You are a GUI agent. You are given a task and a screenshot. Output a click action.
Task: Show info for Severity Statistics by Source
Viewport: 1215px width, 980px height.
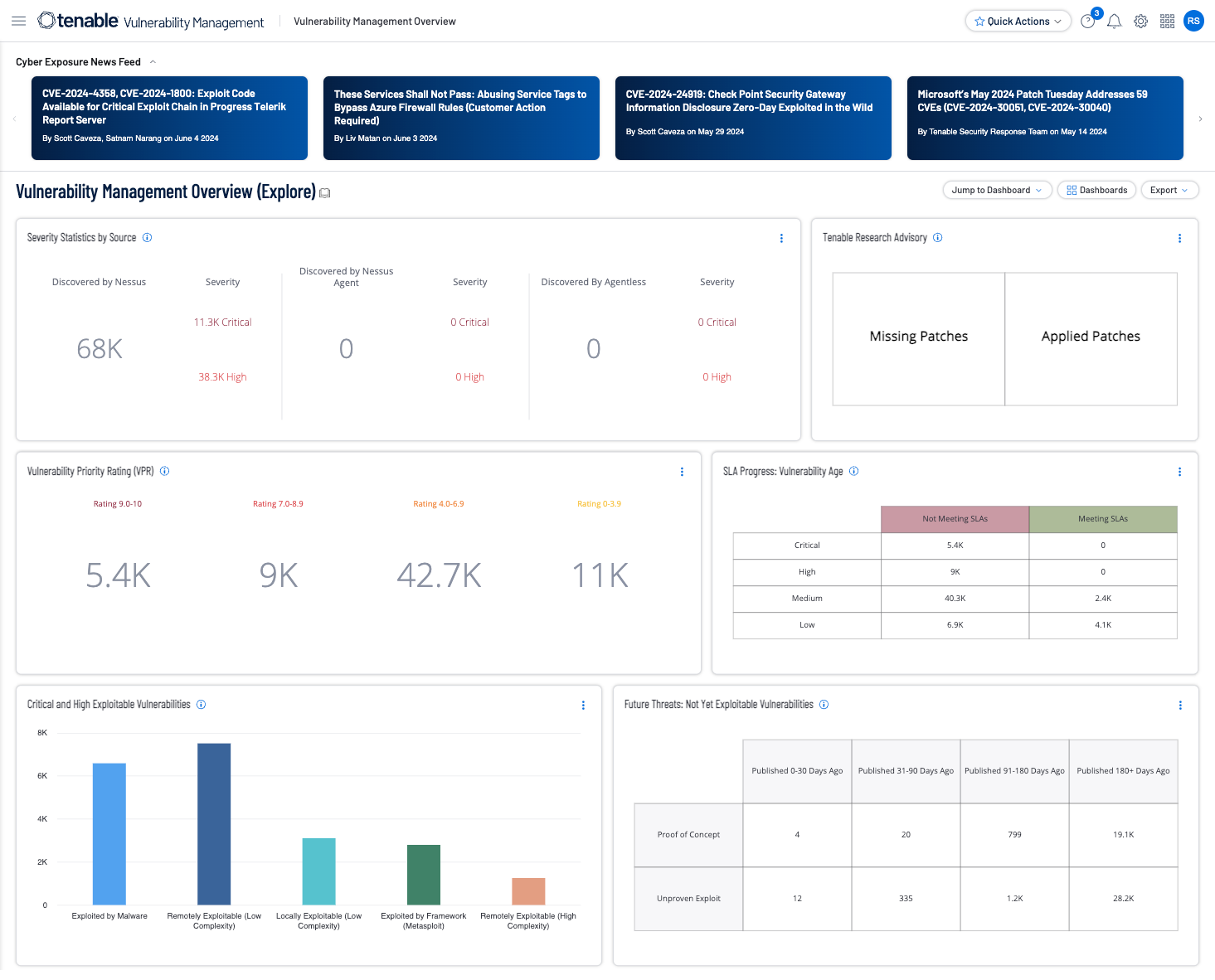click(147, 238)
